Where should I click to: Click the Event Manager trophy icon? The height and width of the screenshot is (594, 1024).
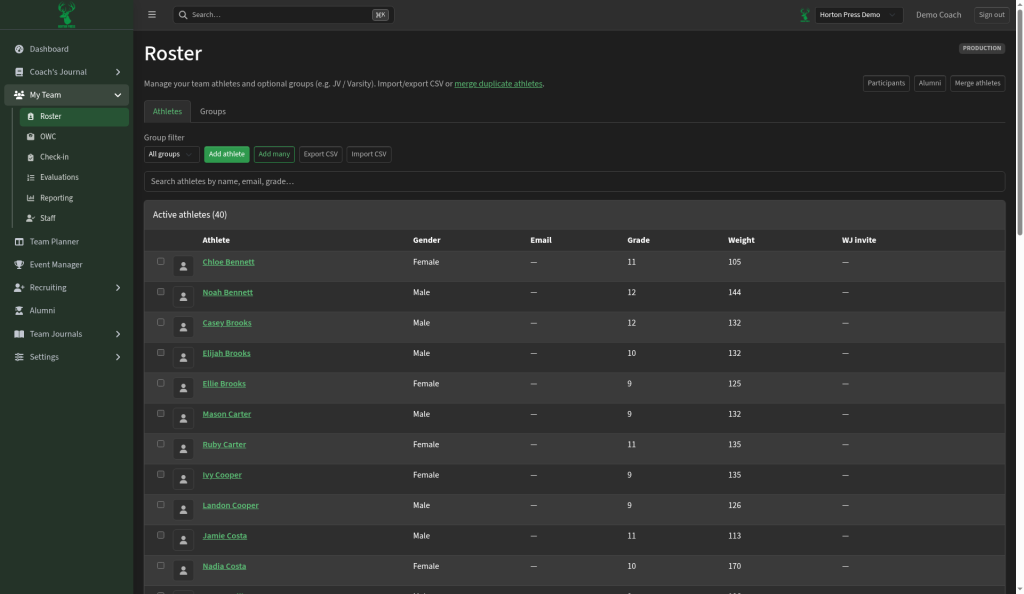pos(19,264)
